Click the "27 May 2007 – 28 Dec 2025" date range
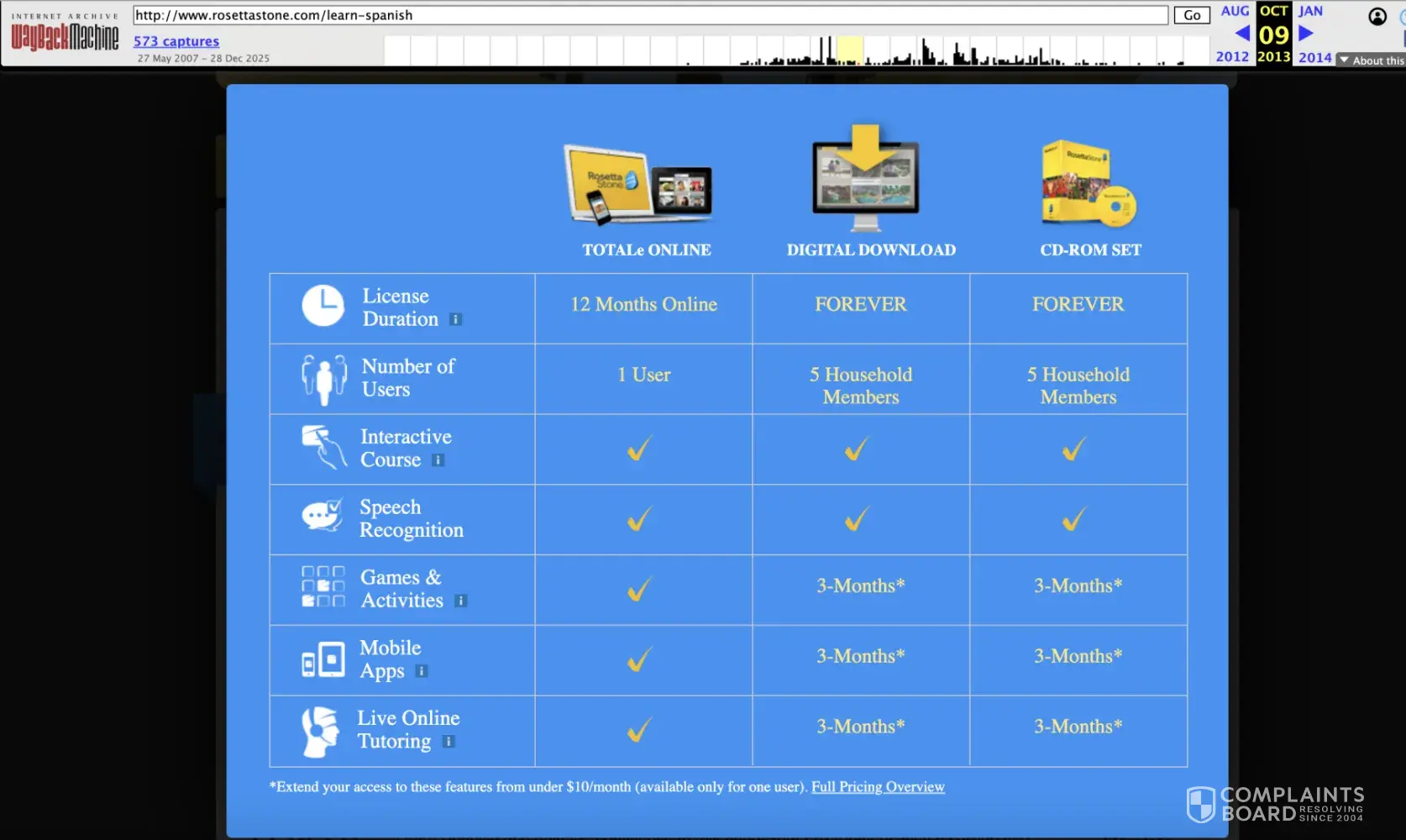Image resolution: width=1406 pixels, height=840 pixels. 203,59
